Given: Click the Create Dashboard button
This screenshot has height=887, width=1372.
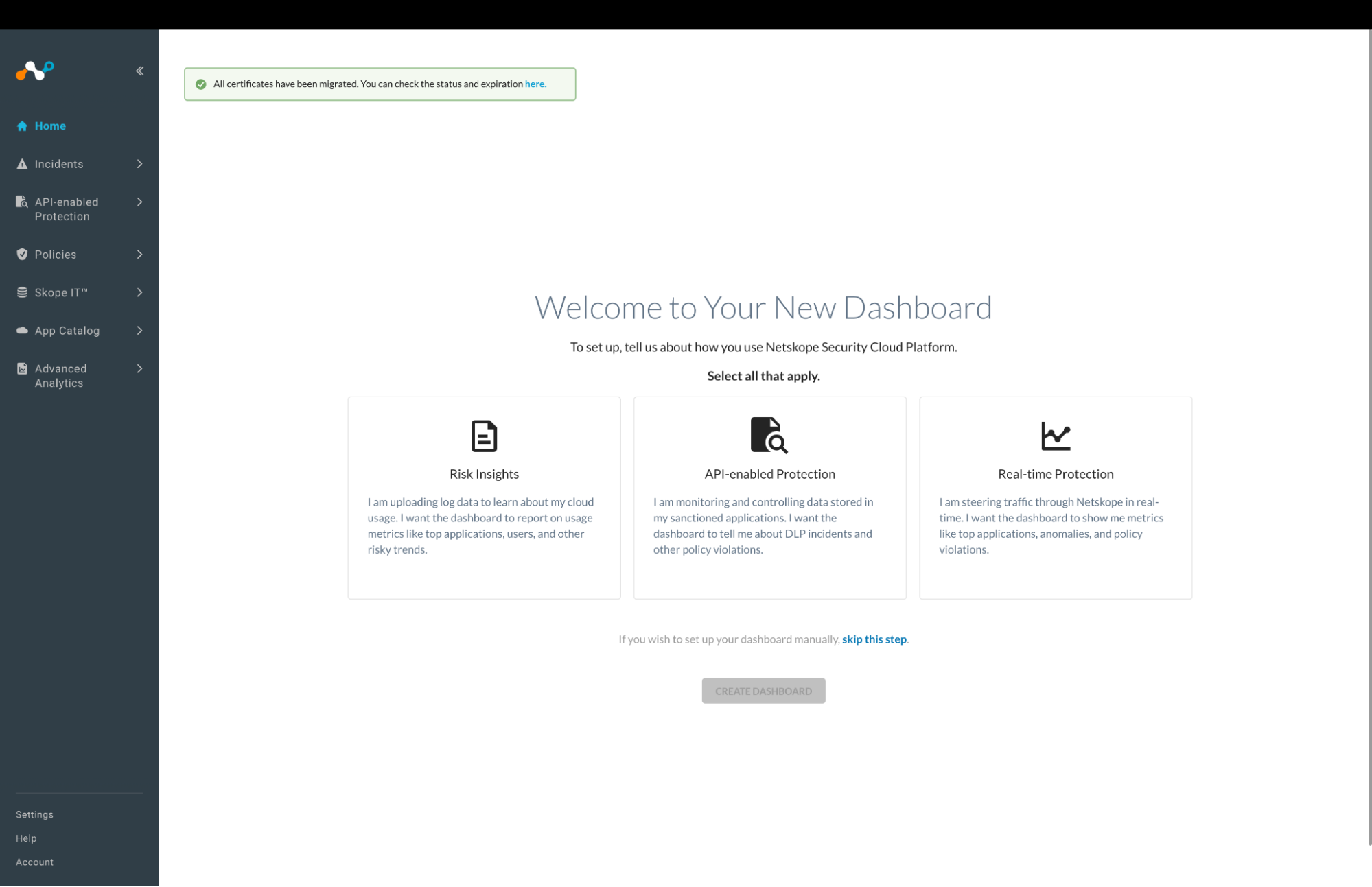Looking at the screenshot, I should tap(763, 691).
